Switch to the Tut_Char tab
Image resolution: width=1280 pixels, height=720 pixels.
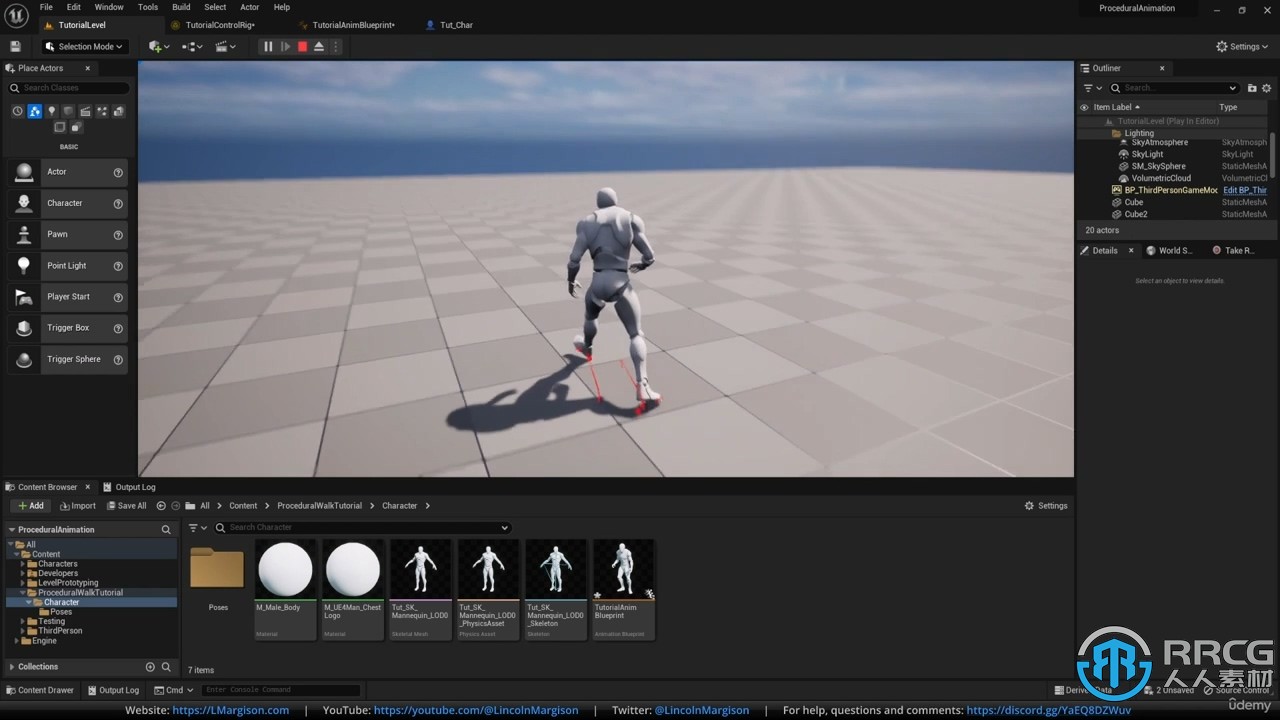pos(456,25)
